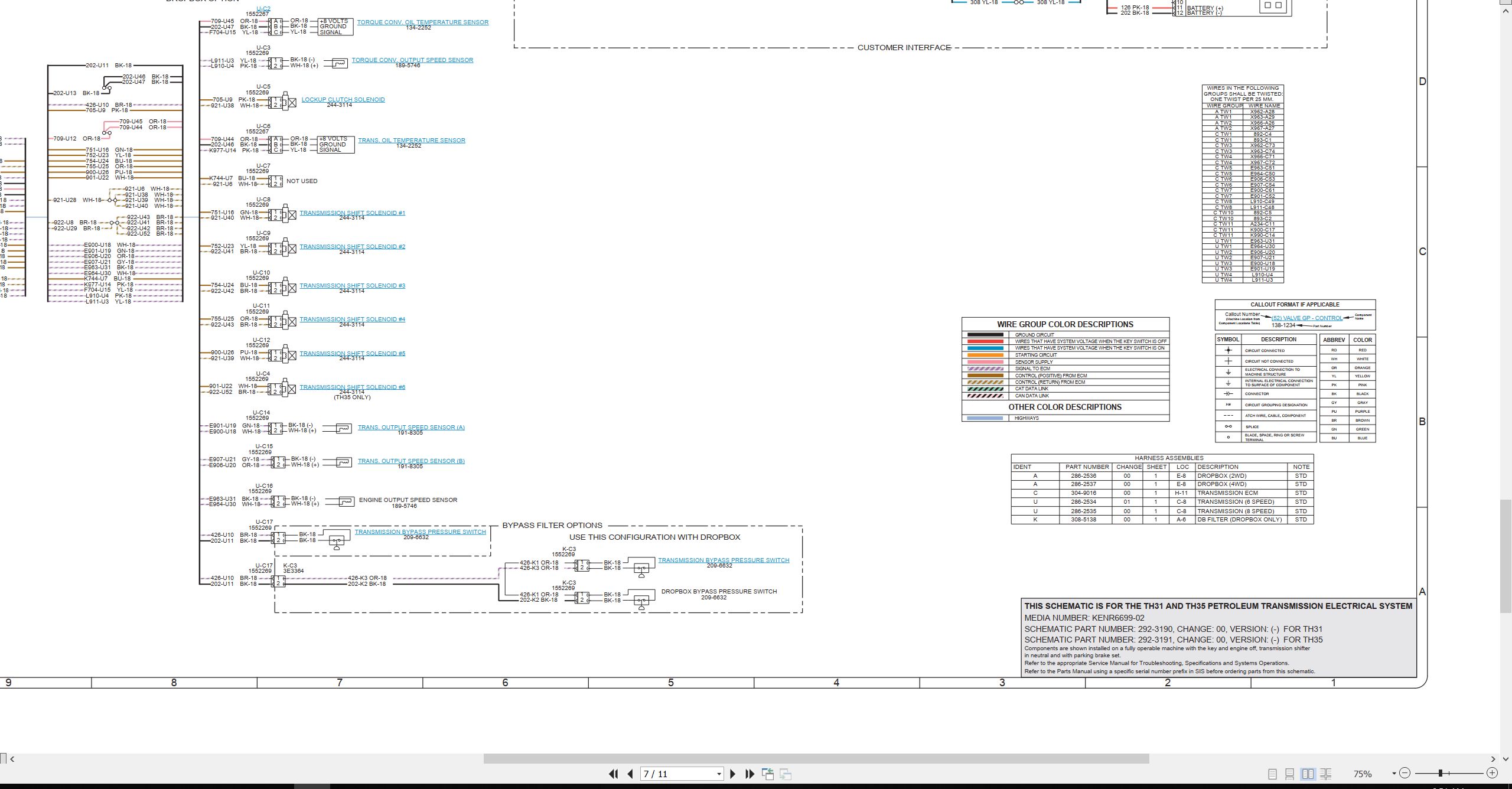The image size is (1512, 789).
Task: Open Transmission Bypass Pressure Switch link in dropbox configuration
Action: pyautogui.click(x=724, y=560)
